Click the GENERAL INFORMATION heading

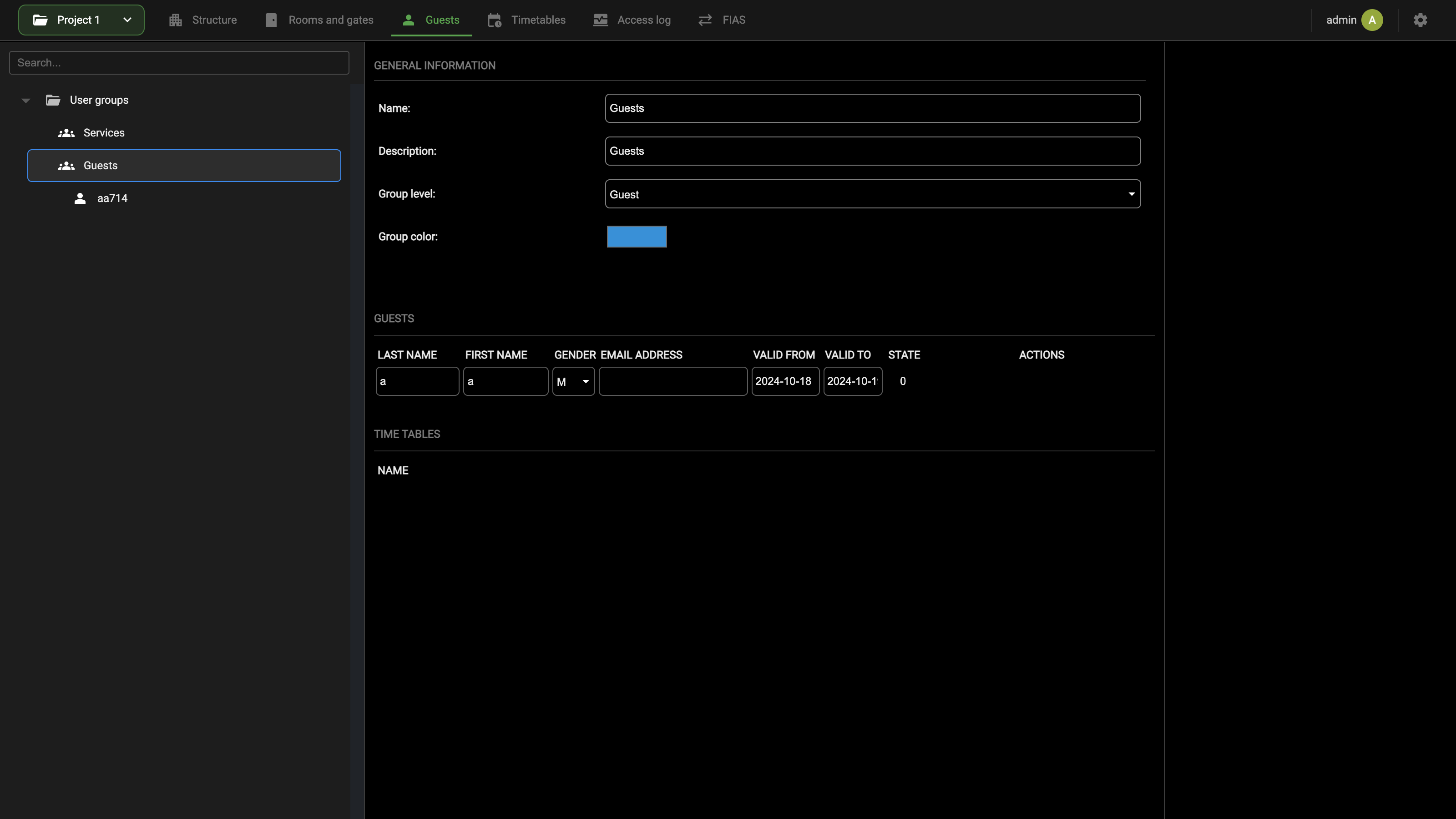435,66
